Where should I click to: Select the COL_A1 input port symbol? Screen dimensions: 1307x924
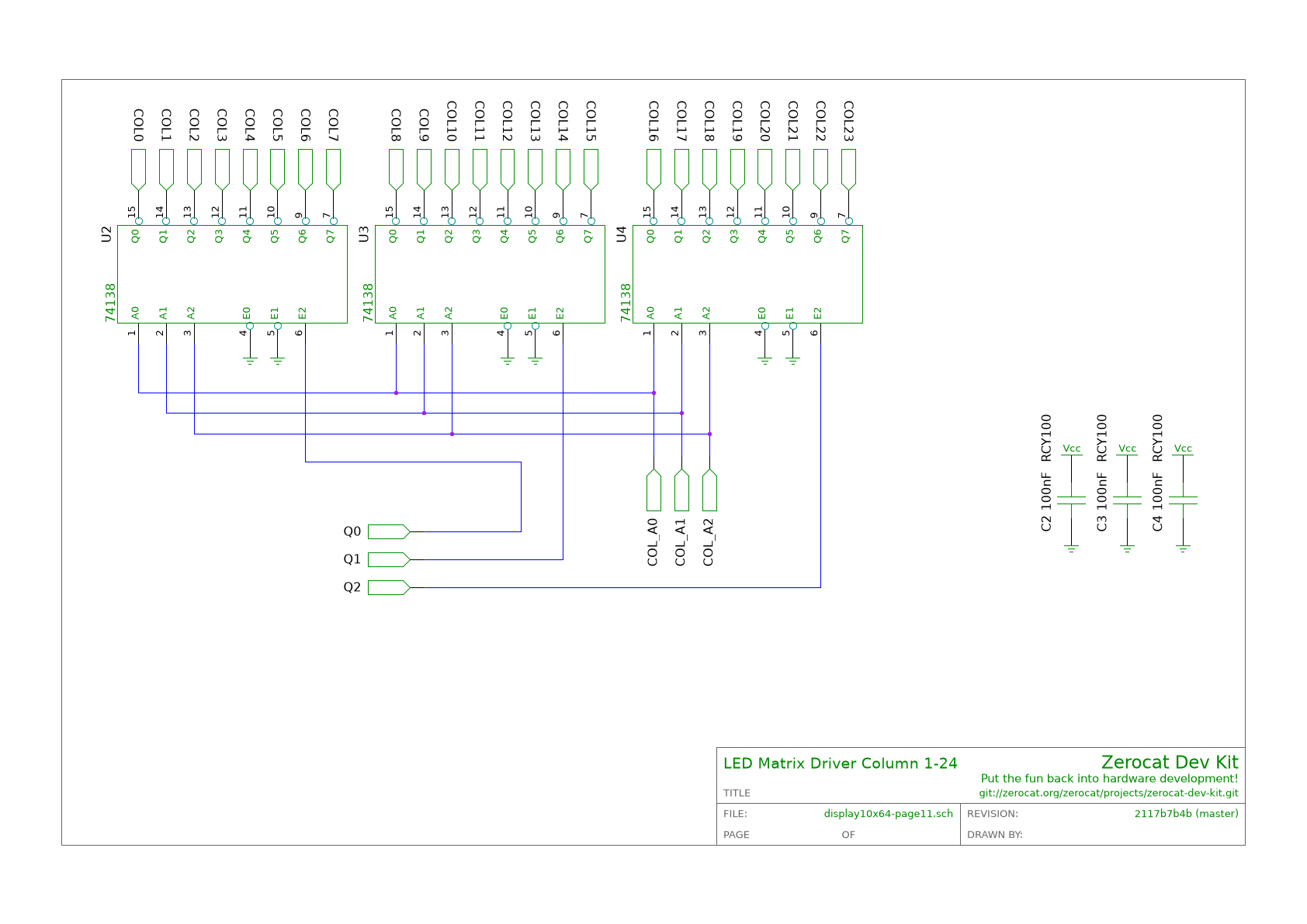[x=681, y=490]
